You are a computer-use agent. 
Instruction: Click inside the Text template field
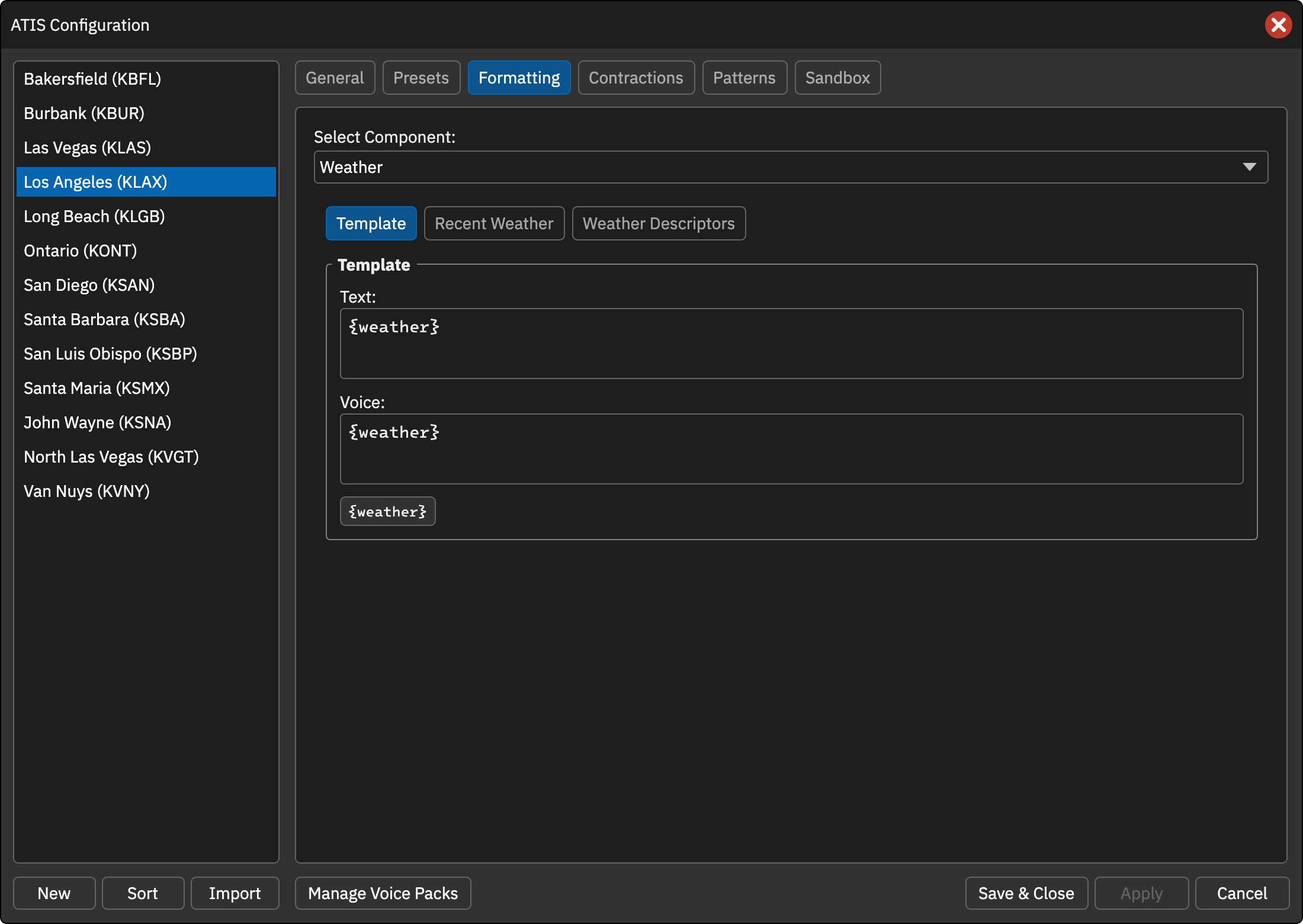tap(791, 344)
